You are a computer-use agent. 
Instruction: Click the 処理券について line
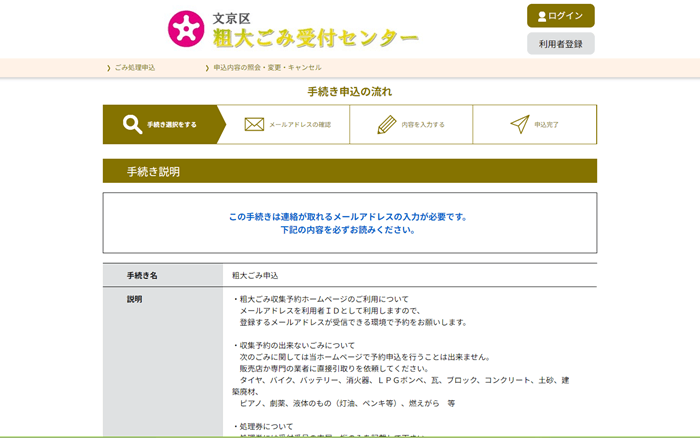click(x=262, y=426)
